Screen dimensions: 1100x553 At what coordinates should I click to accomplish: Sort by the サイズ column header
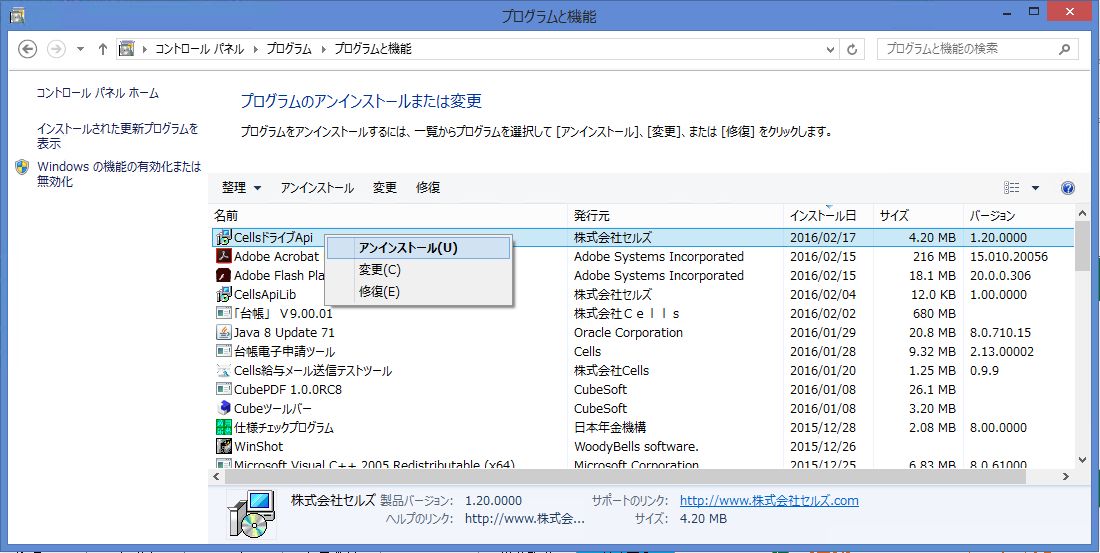point(918,216)
